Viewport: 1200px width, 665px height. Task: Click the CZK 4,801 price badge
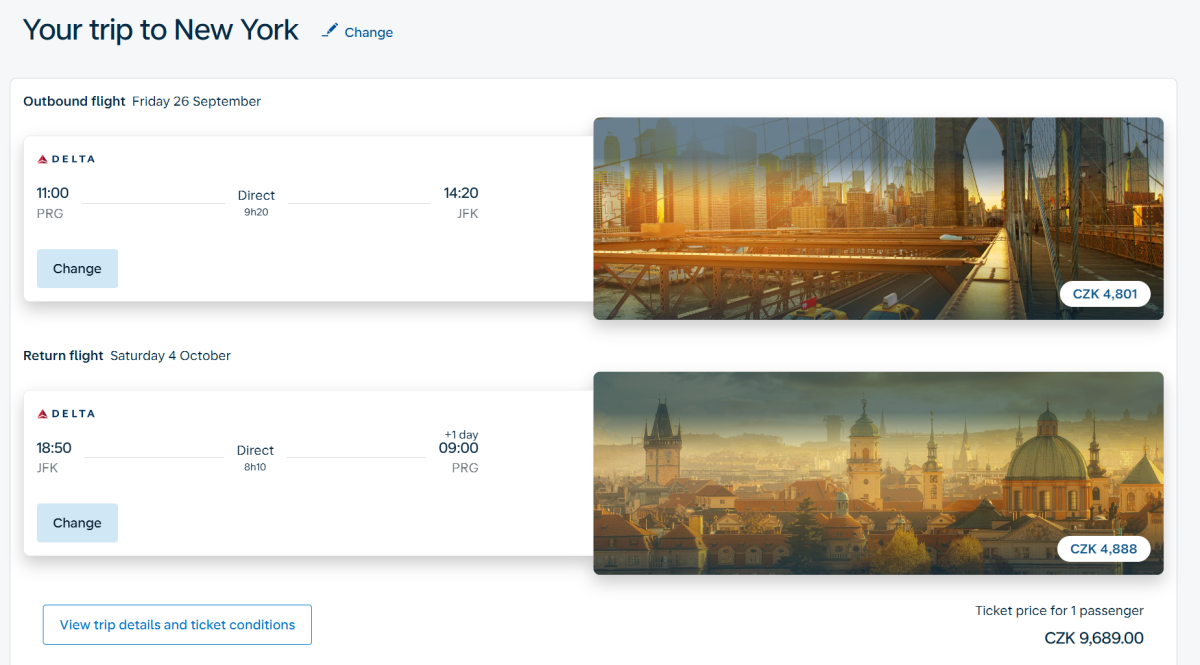coord(1105,295)
